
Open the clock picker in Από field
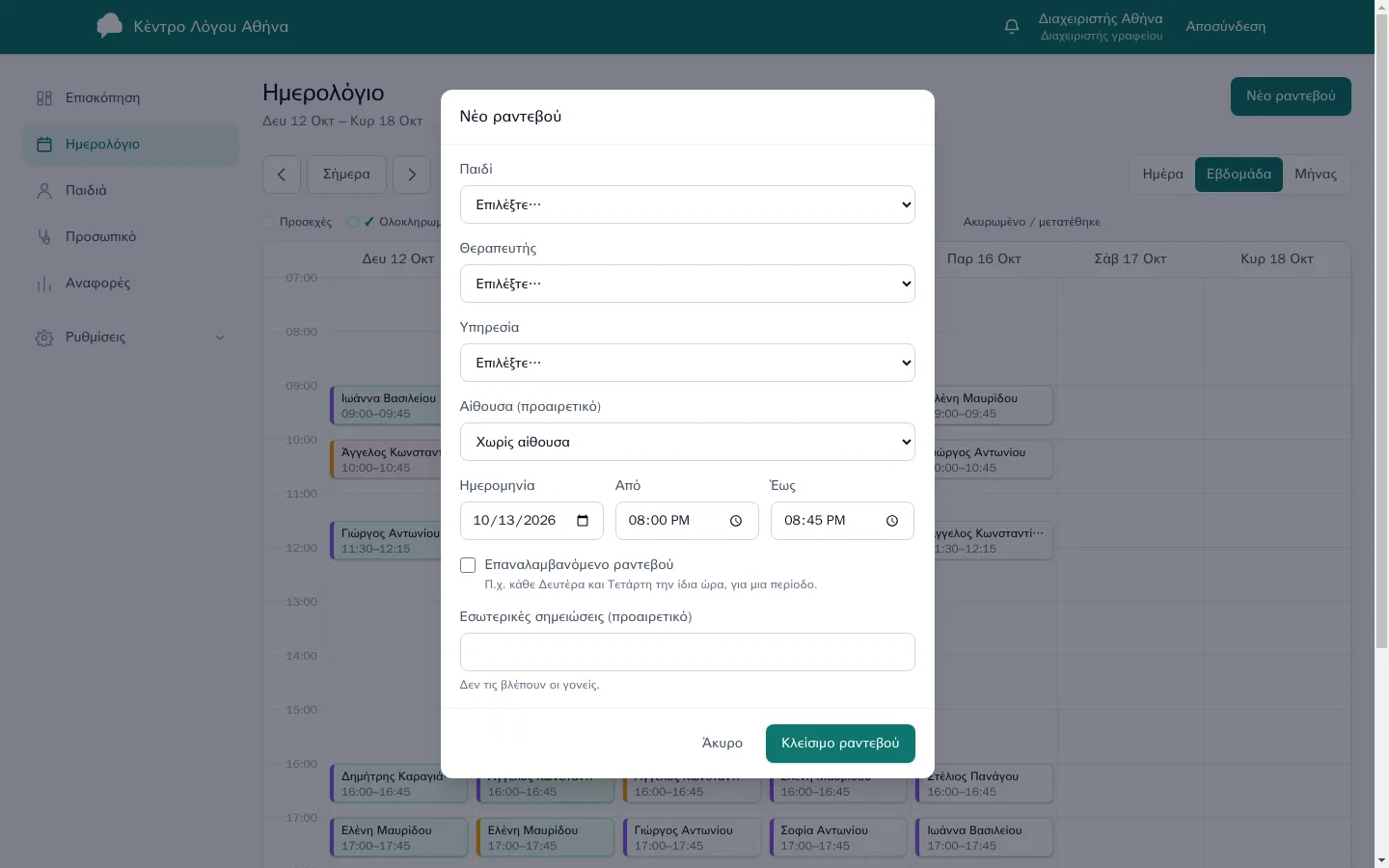tap(736, 521)
